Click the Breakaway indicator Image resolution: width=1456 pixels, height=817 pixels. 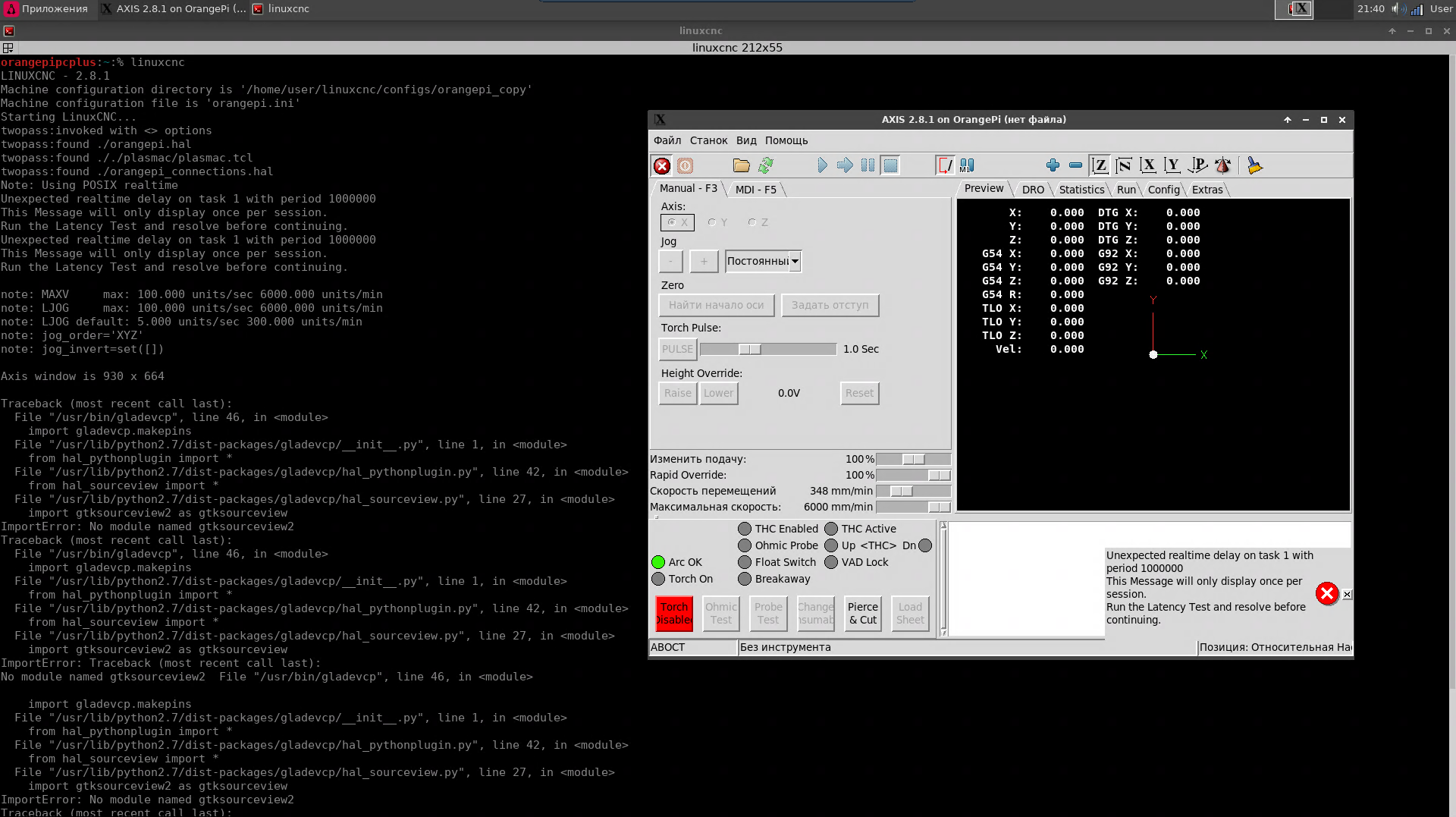(x=745, y=579)
